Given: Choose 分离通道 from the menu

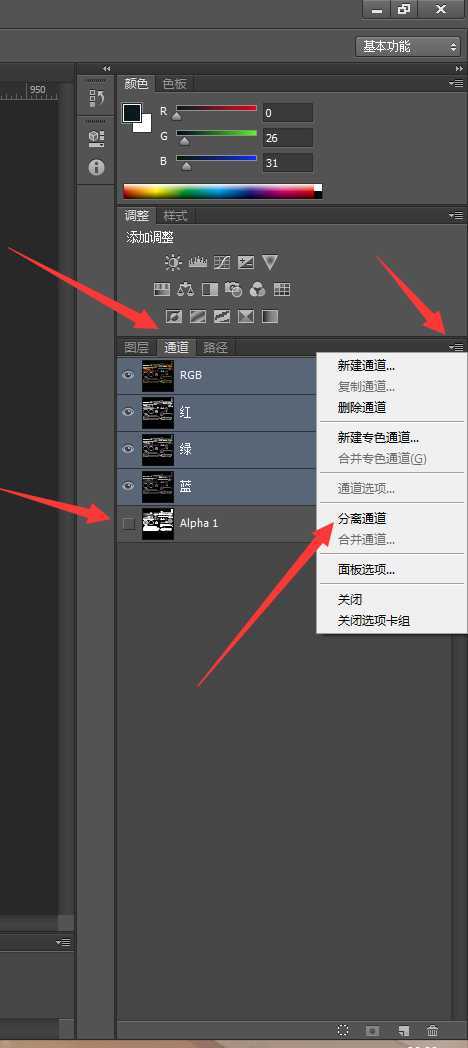Looking at the screenshot, I should point(392,519).
